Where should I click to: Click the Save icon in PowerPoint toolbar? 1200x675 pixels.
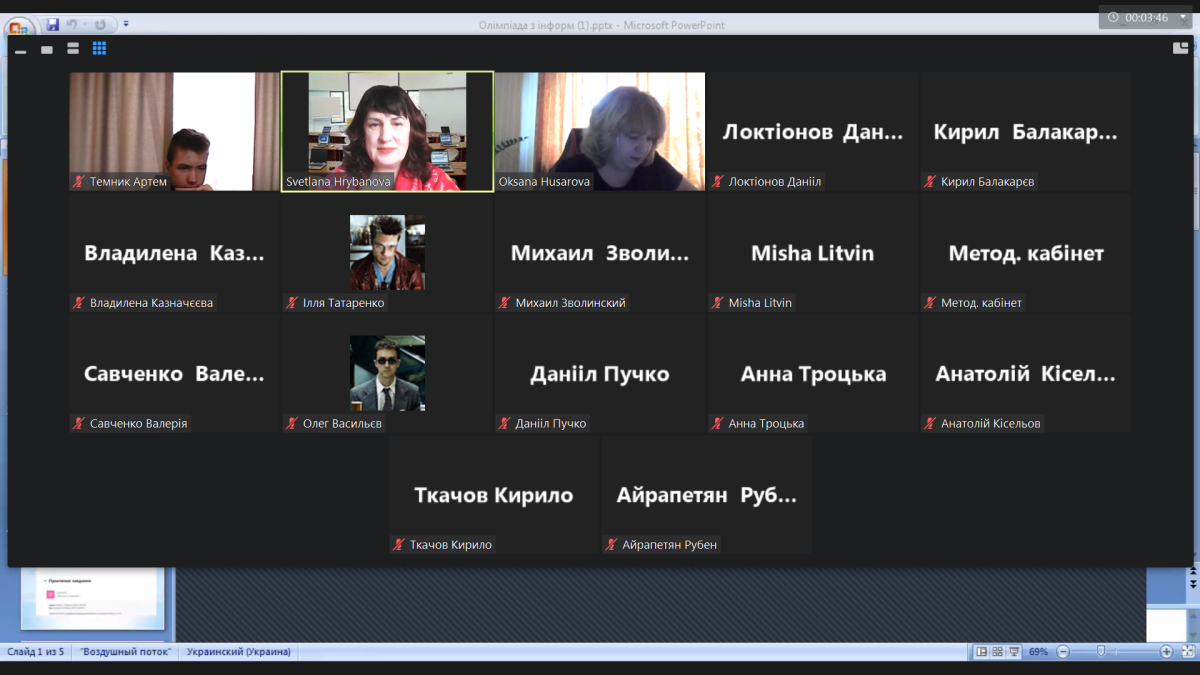pyautogui.click(x=53, y=24)
